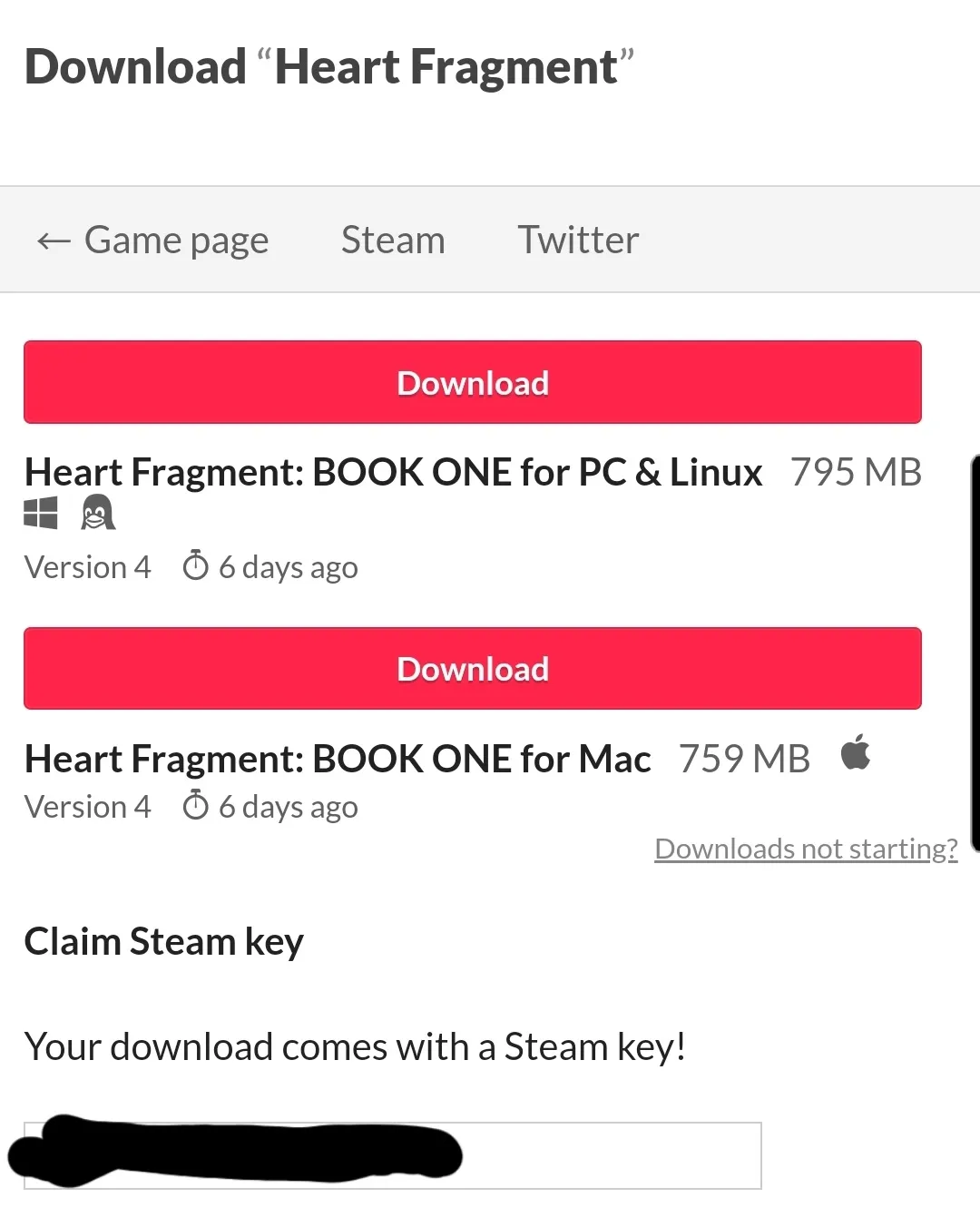Click the 795 MB file size label
Viewport: 980px width, 1227px height.
click(856, 473)
